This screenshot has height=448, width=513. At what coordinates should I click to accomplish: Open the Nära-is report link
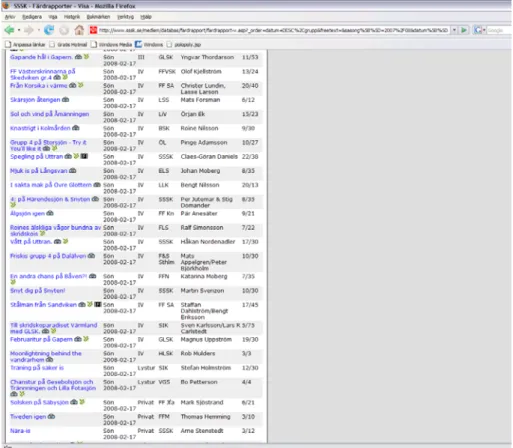(x=20, y=431)
